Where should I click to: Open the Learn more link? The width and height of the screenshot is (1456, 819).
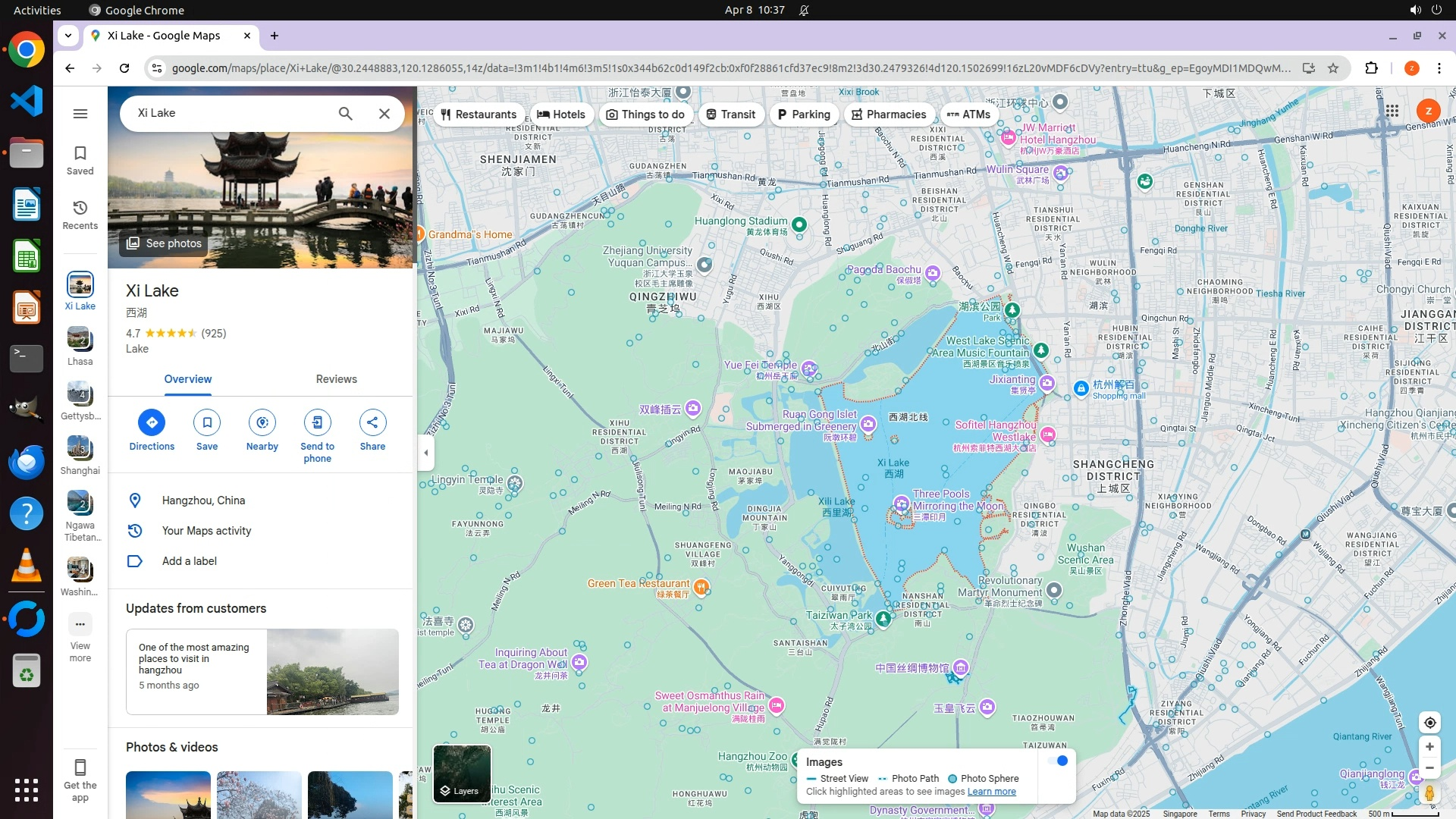pyautogui.click(x=991, y=792)
